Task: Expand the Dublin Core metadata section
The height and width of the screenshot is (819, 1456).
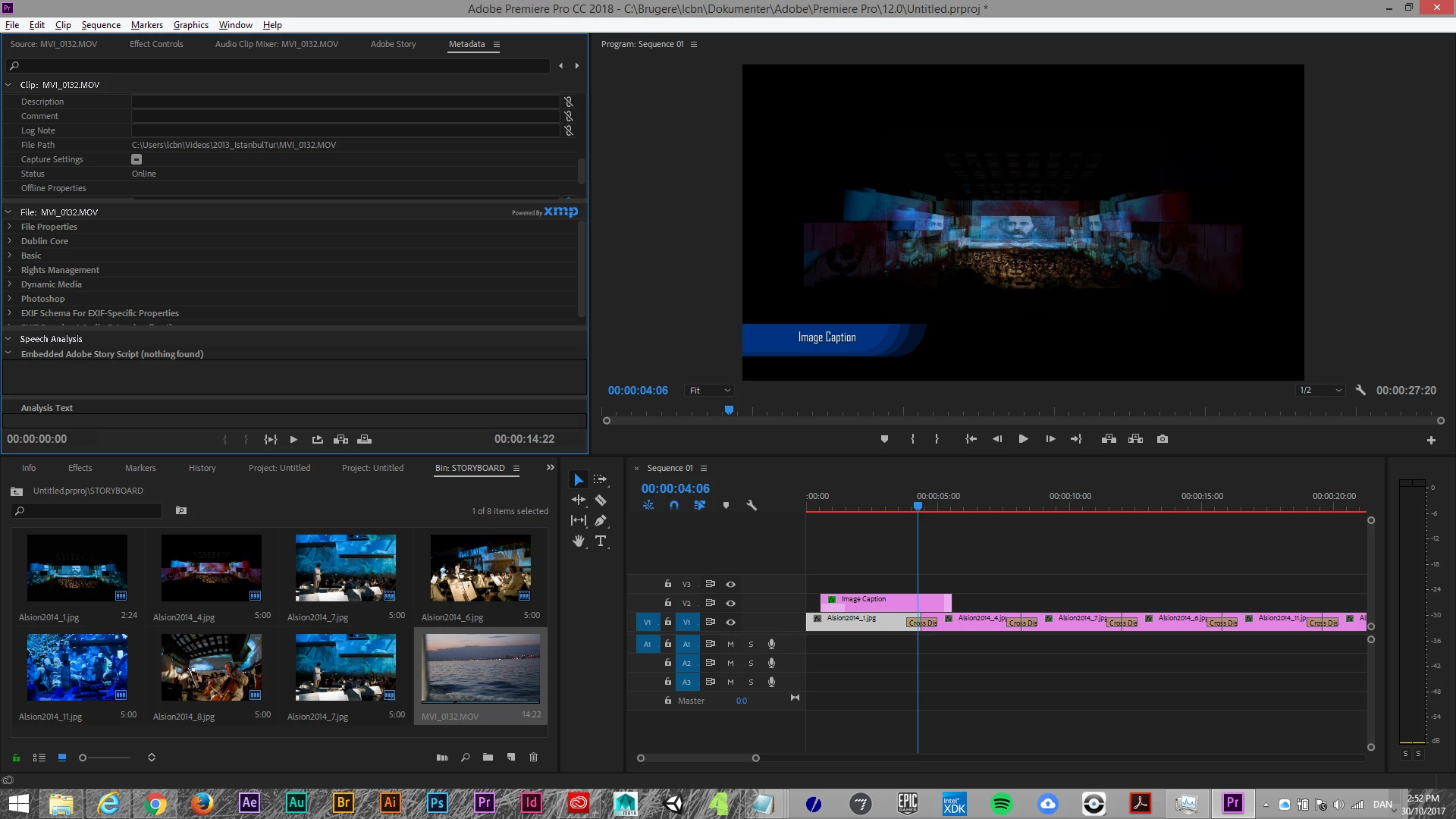Action: coord(9,241)
